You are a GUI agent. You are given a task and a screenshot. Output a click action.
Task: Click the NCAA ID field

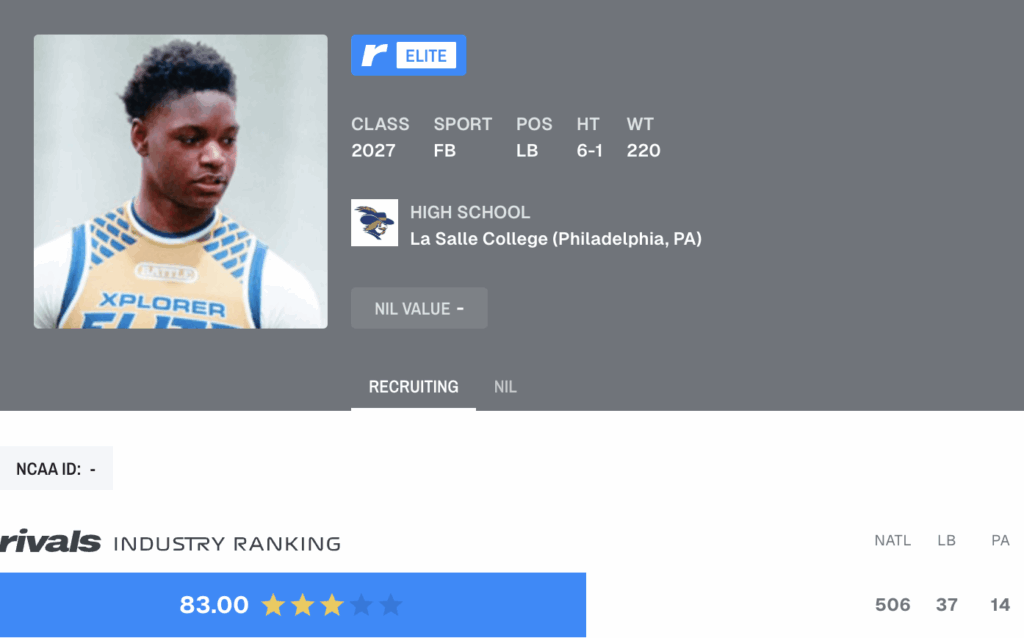[56, 468]
